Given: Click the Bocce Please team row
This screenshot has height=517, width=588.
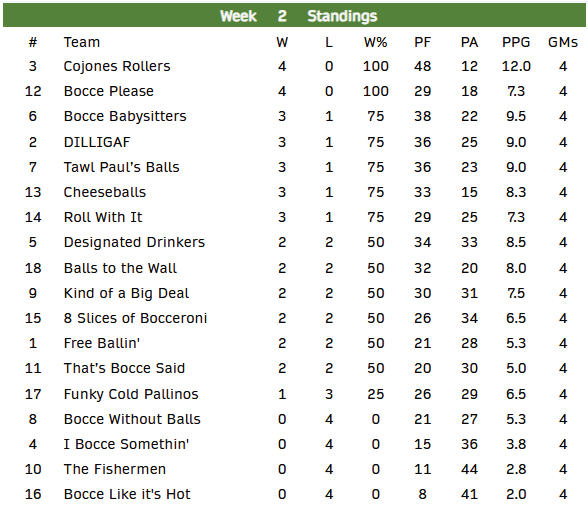Looking at the screenshot, I should click(294, 91).
